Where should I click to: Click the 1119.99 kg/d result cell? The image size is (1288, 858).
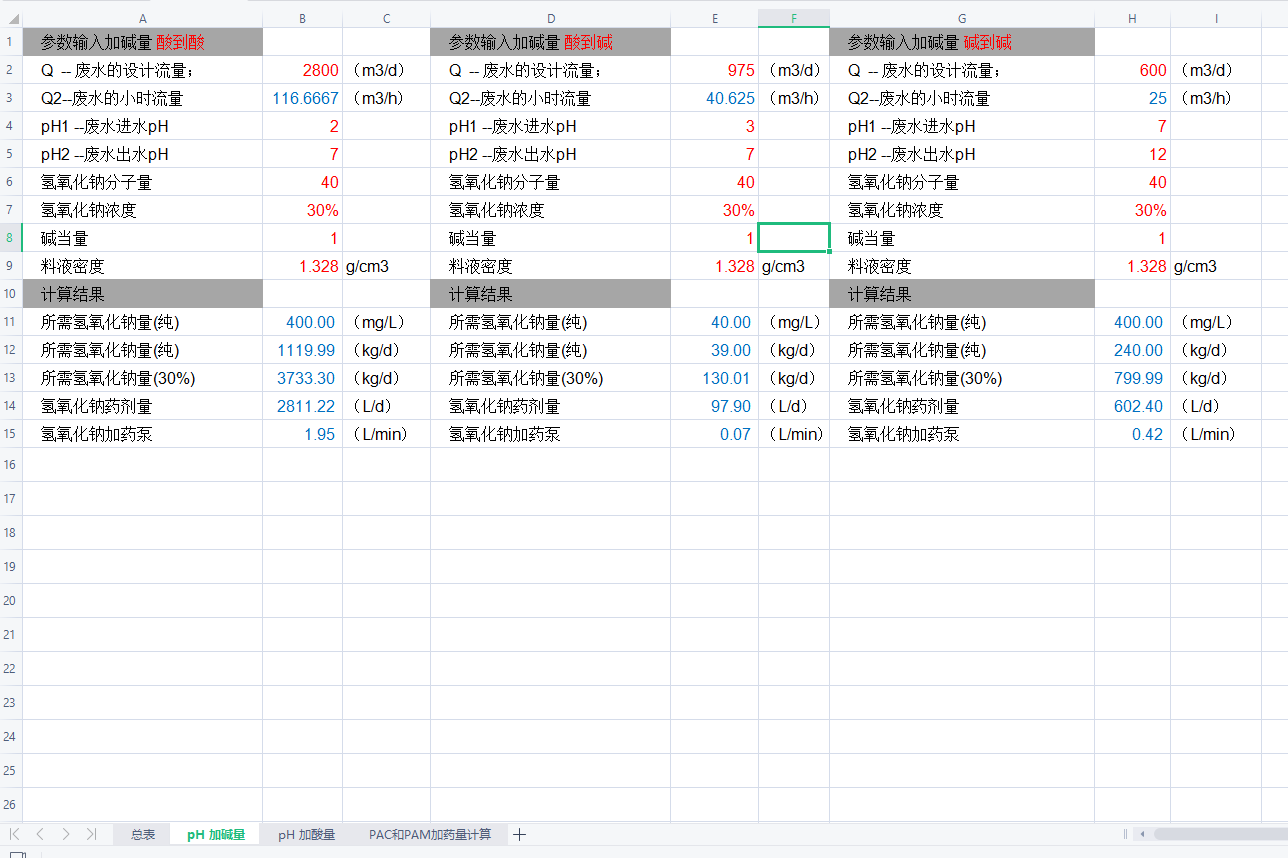coord(302,350)
